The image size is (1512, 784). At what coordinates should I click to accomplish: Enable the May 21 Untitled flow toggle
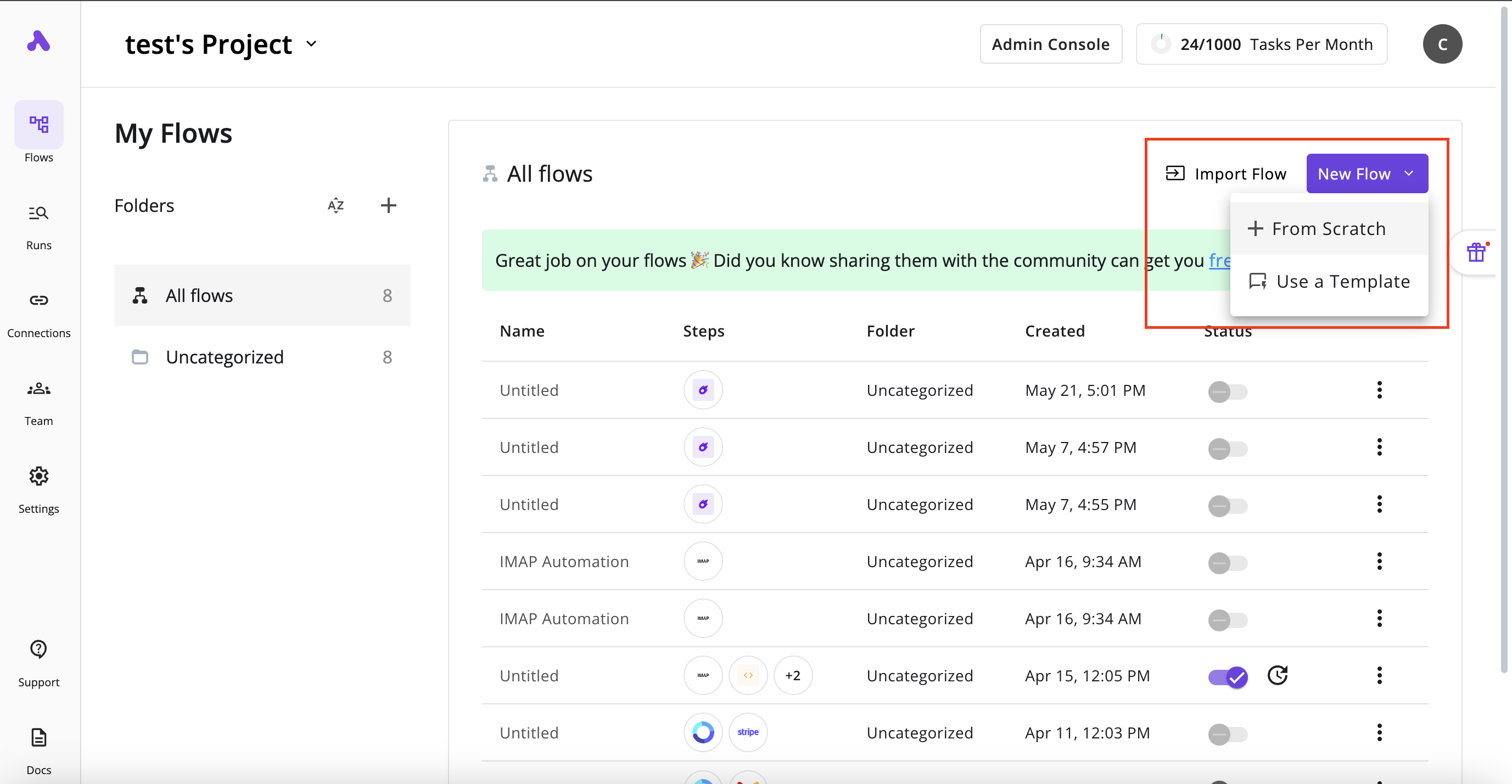click(1227, 391)
